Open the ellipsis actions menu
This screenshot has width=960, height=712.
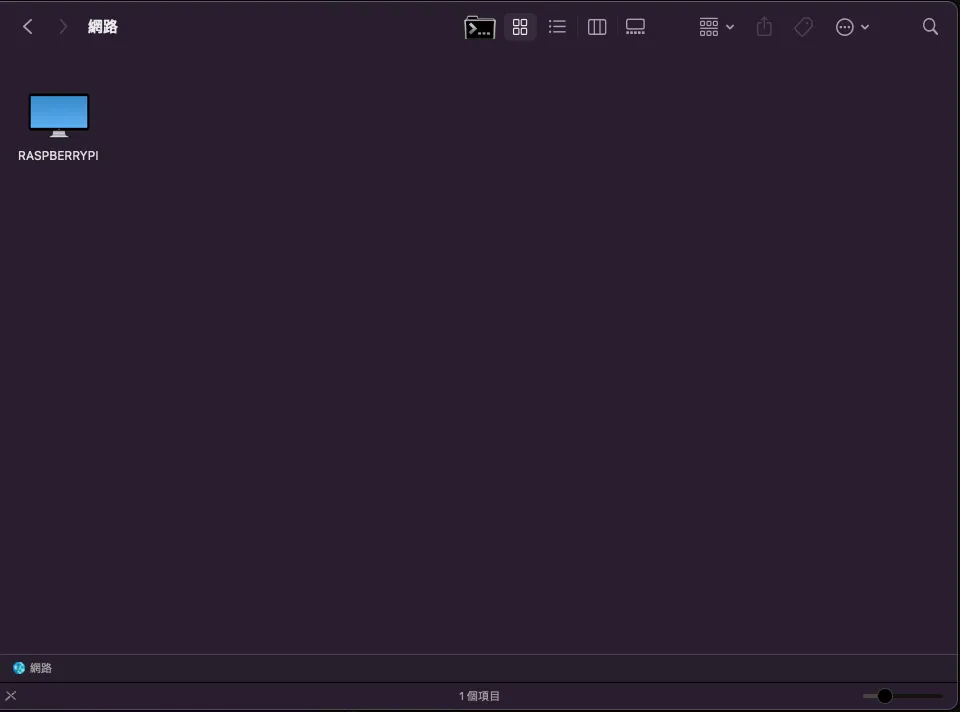tap(852, 28)
